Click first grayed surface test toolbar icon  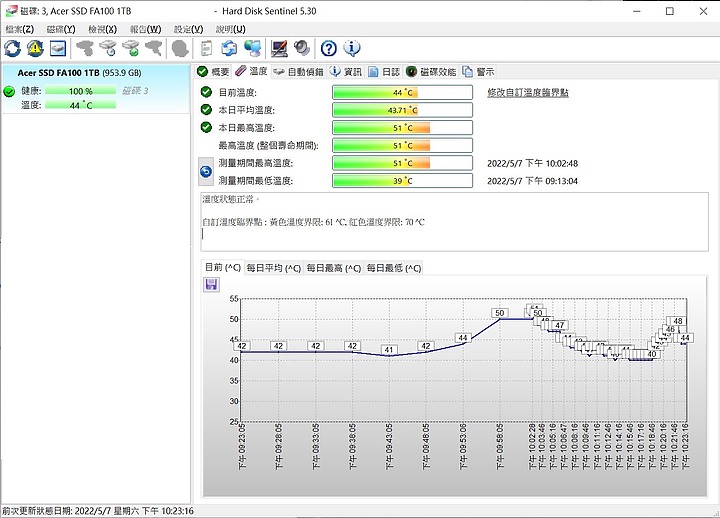(x=85, y=48)
